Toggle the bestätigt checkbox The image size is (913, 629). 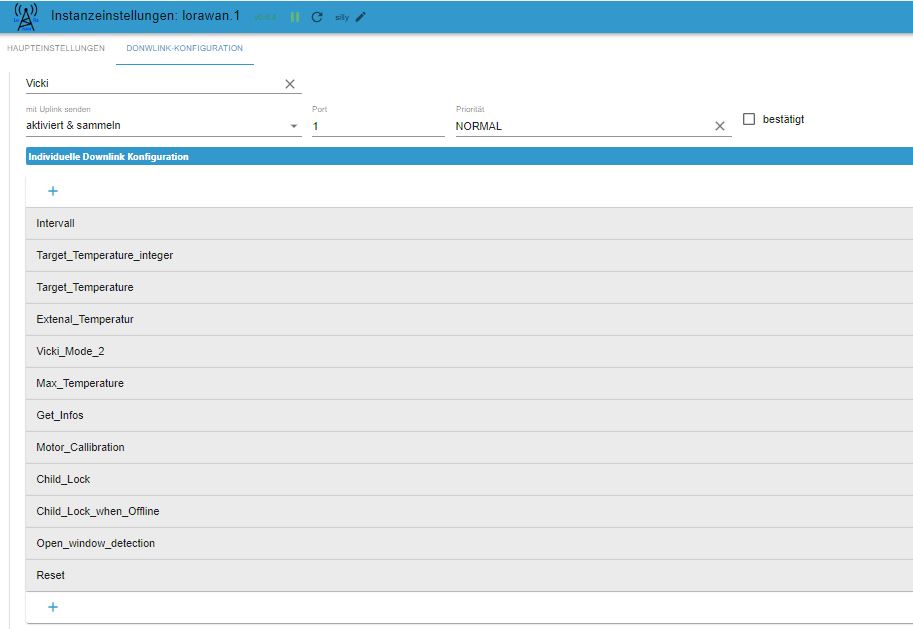pyautogui.click(x=749, y=119)
